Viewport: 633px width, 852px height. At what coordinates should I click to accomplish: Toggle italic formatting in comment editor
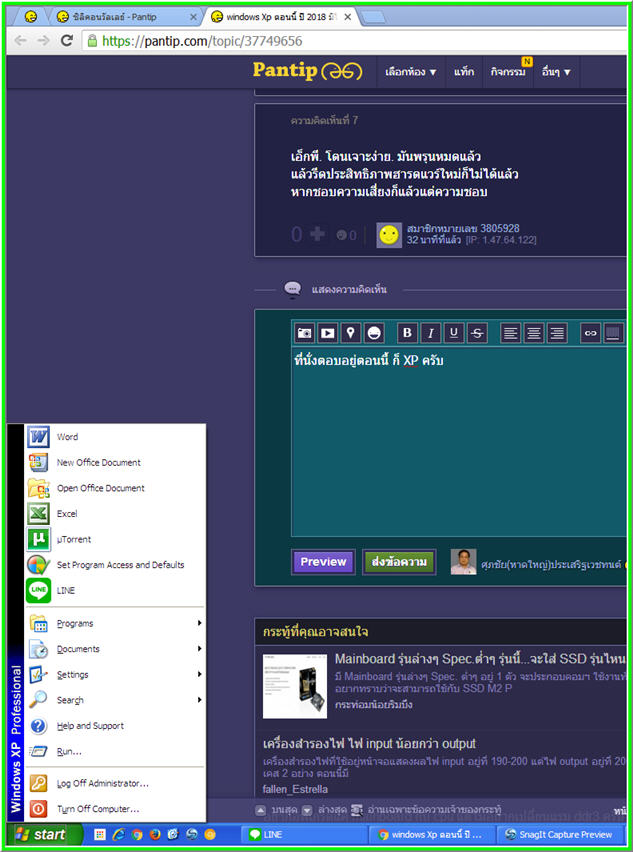click(431, 333)
